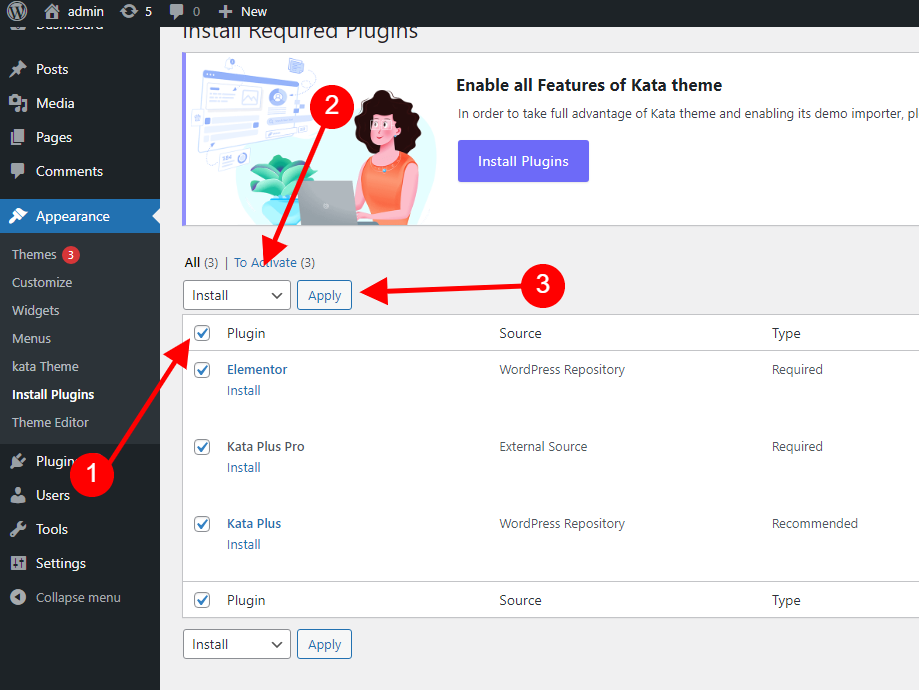Screen dimensions: 919x690
Task: Uncheck the Kata Plus Pro checkbox
Action: [202, 447]
